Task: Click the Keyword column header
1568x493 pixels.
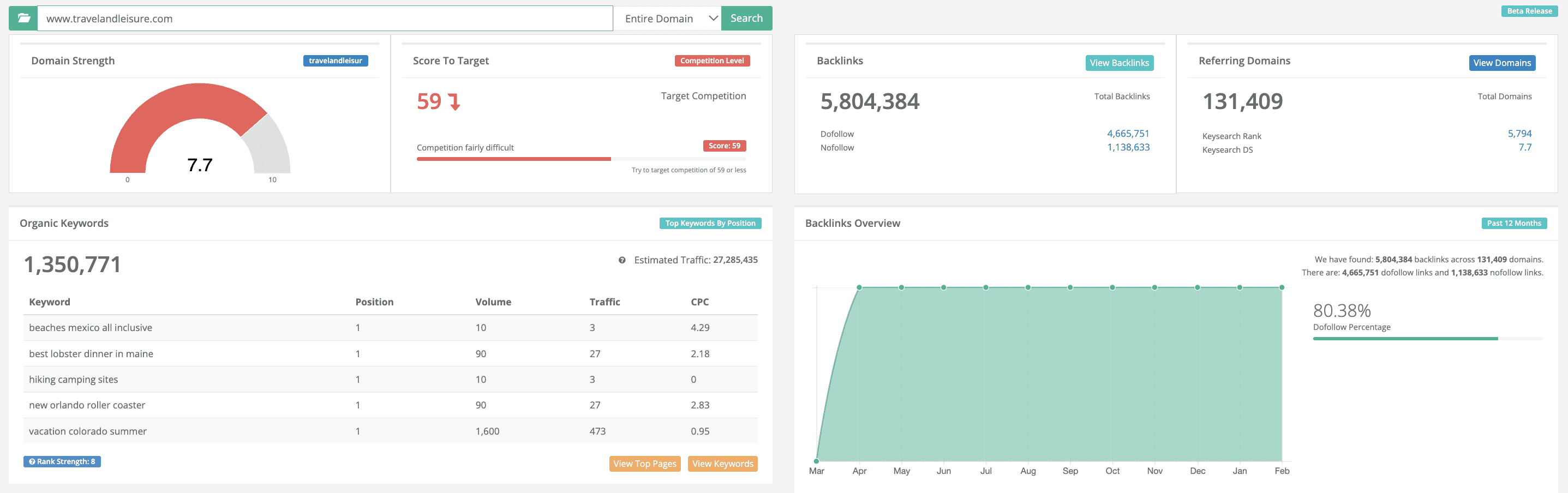Action: [x=49, y=302]
